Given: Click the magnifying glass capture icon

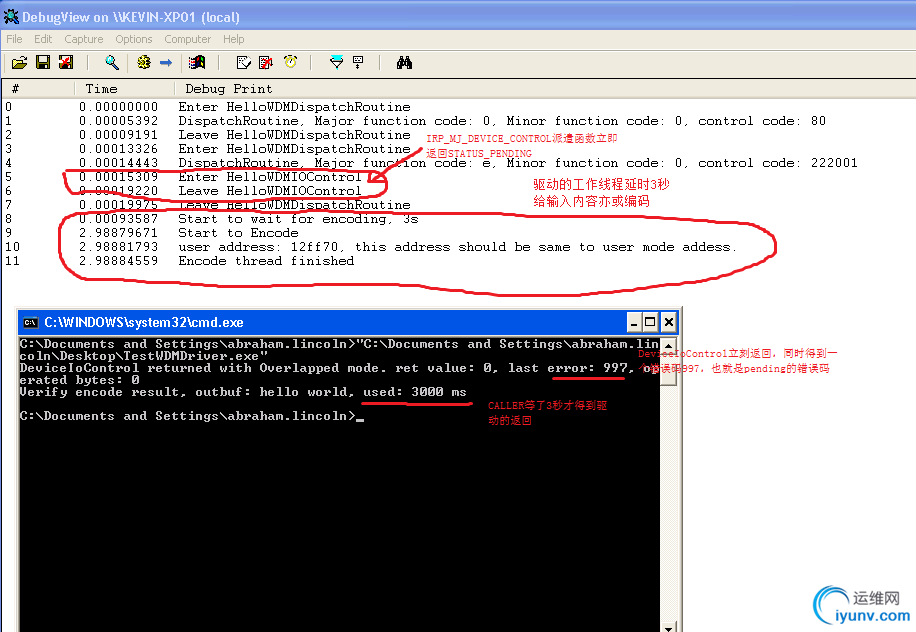Looking at the screenshot, I should 112,62.
